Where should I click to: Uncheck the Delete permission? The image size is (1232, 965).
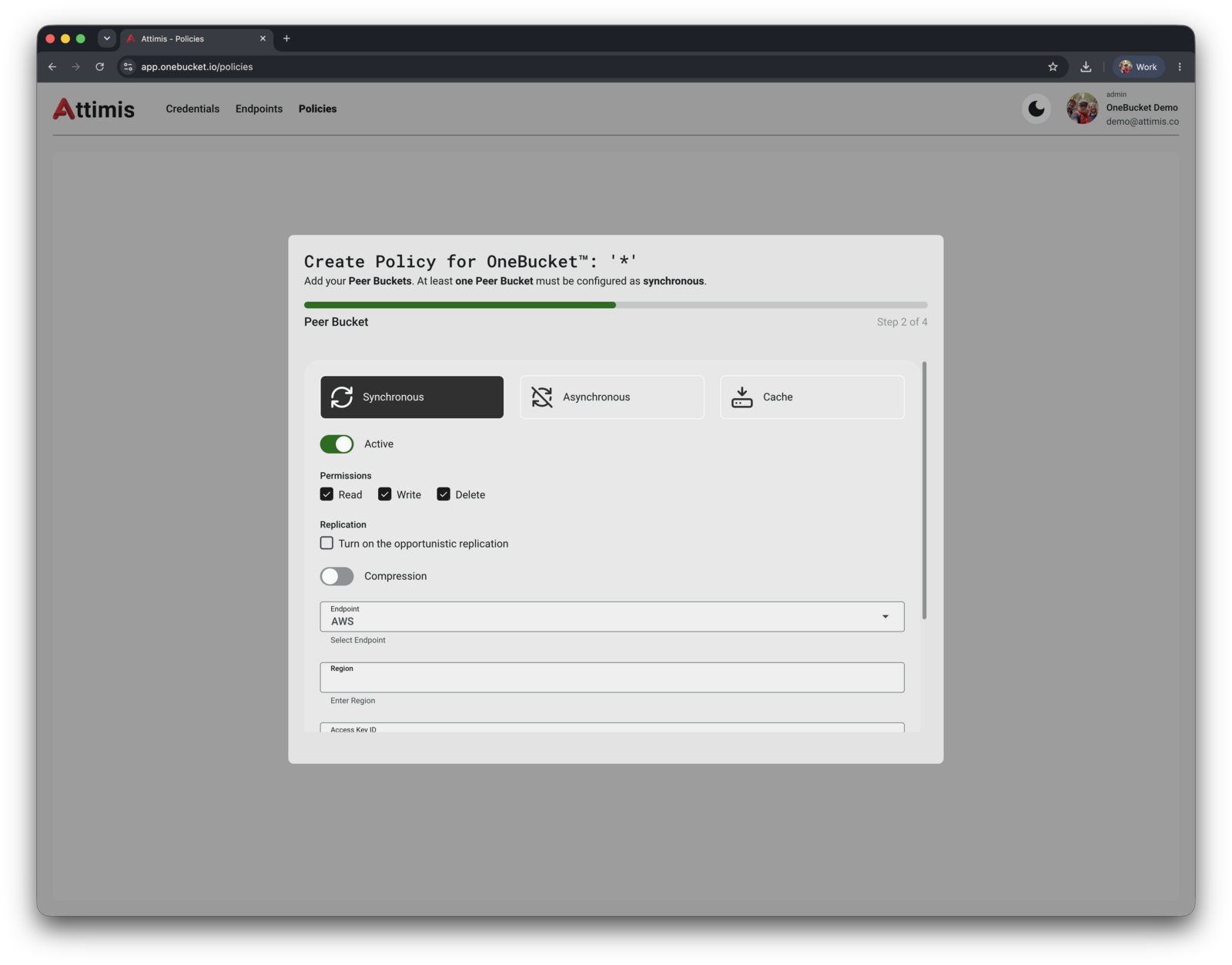(444, 494)
